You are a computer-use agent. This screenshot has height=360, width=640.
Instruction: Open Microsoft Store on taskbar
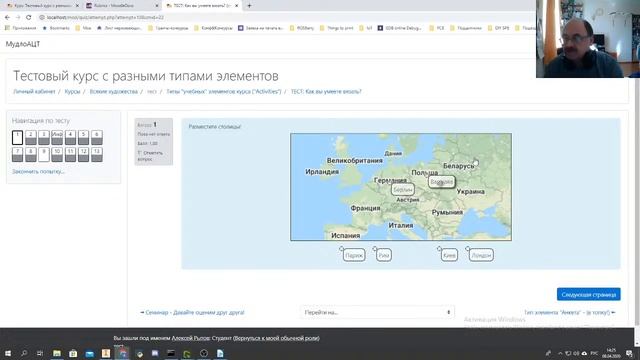coord(73,353)
